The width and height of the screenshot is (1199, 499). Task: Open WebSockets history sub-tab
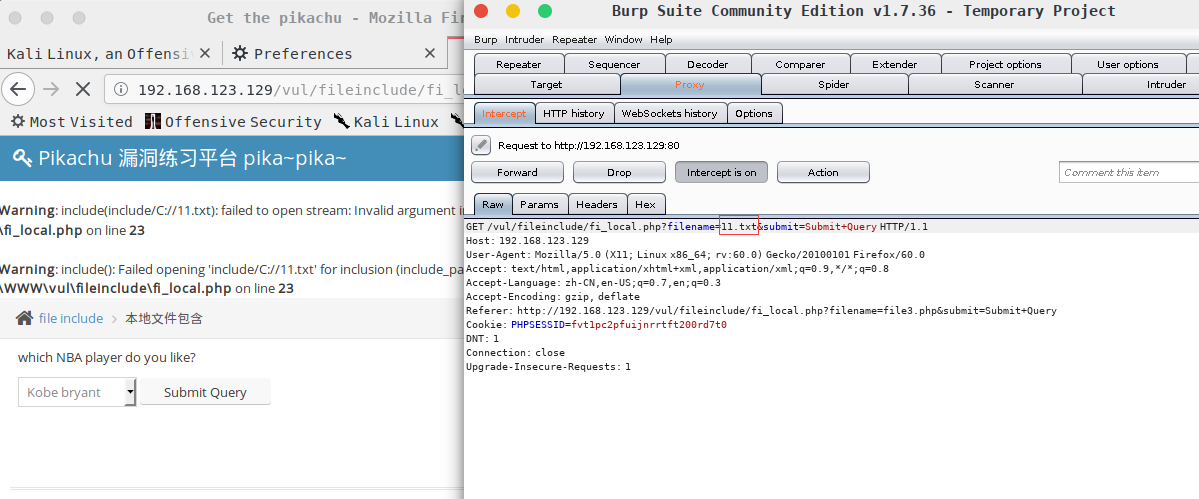click(669, 113)
